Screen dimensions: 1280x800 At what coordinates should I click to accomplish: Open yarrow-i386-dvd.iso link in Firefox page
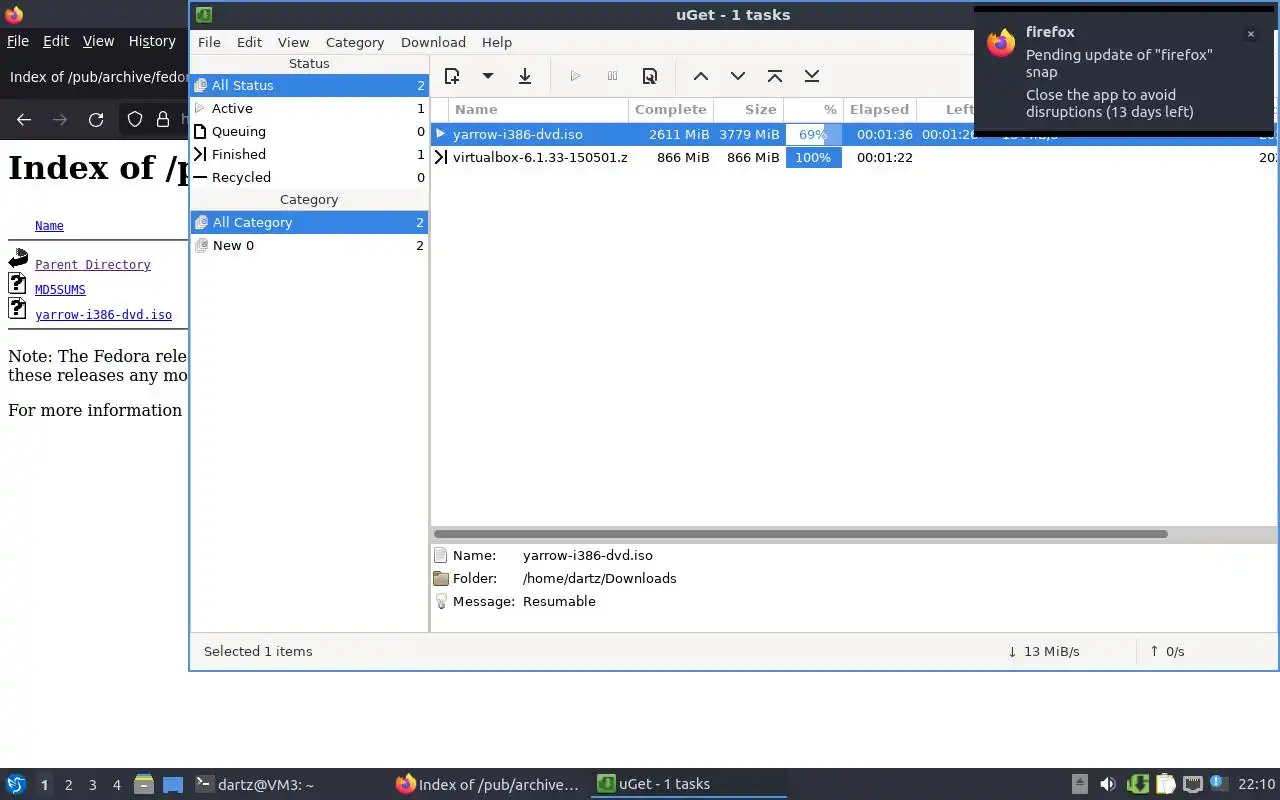click(x=103, y=315)
